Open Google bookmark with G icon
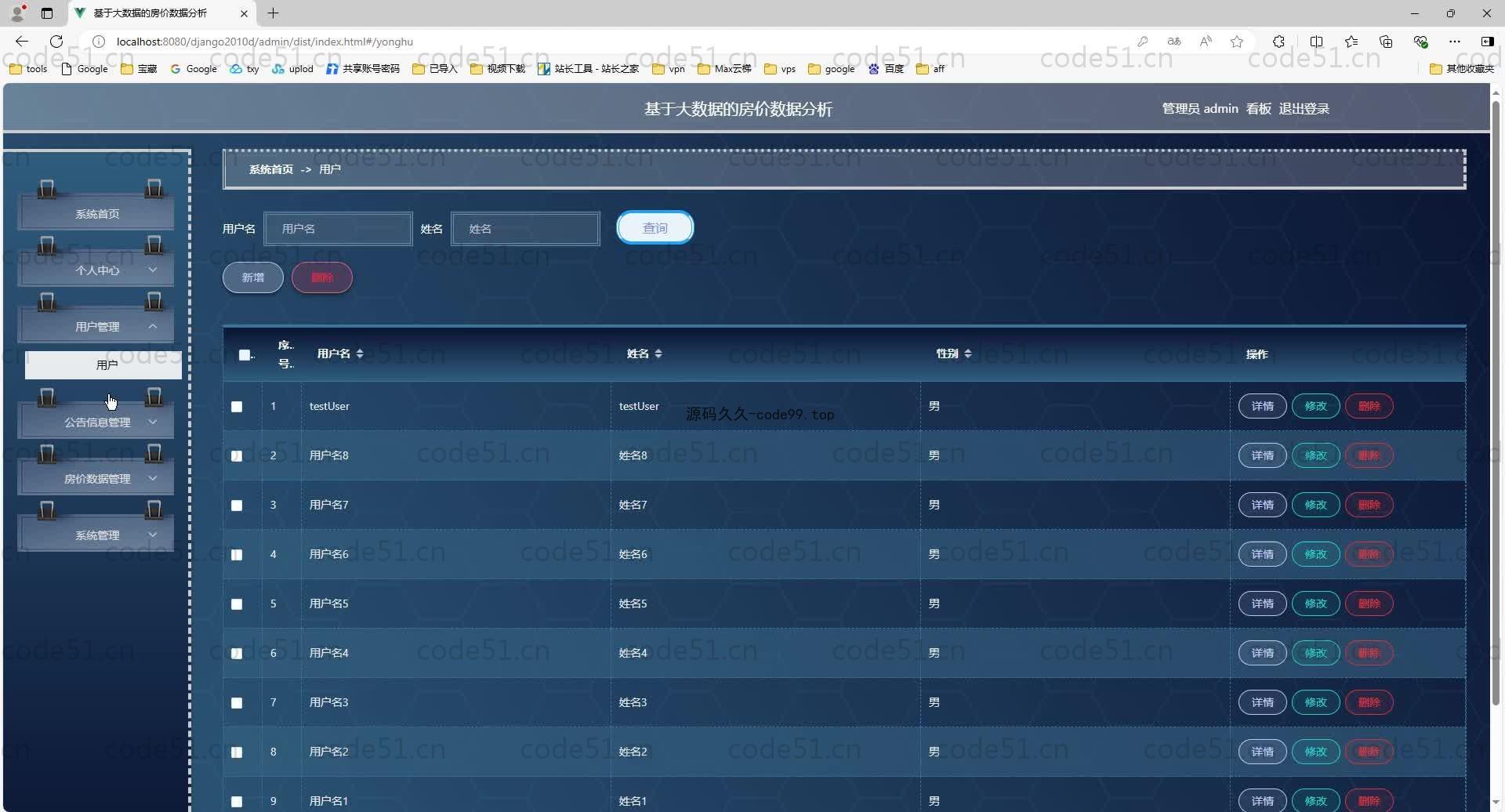The image size is (1505, 812). pos(194,69)
